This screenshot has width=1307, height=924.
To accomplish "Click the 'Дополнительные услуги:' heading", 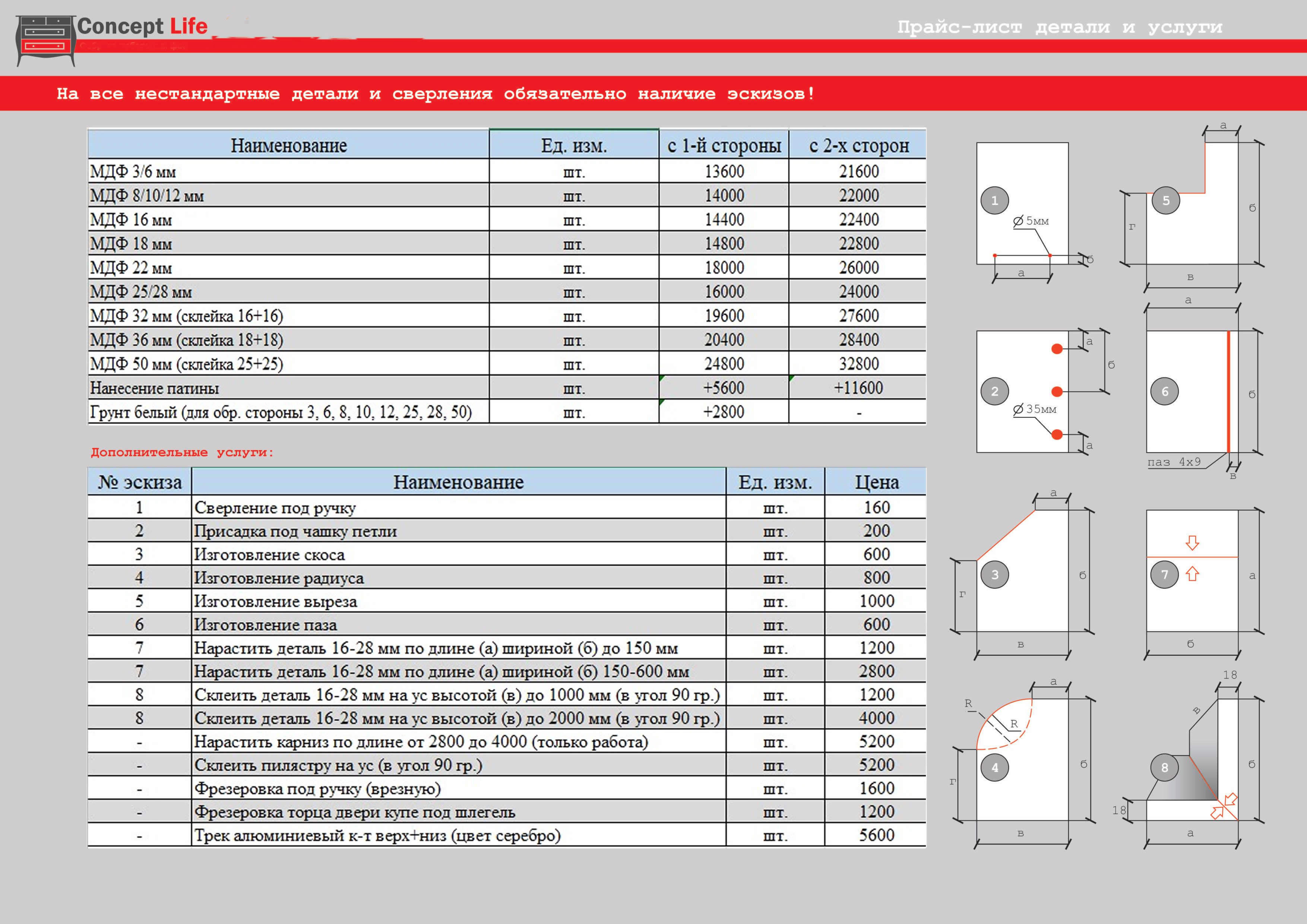I will tap(182, 453).
